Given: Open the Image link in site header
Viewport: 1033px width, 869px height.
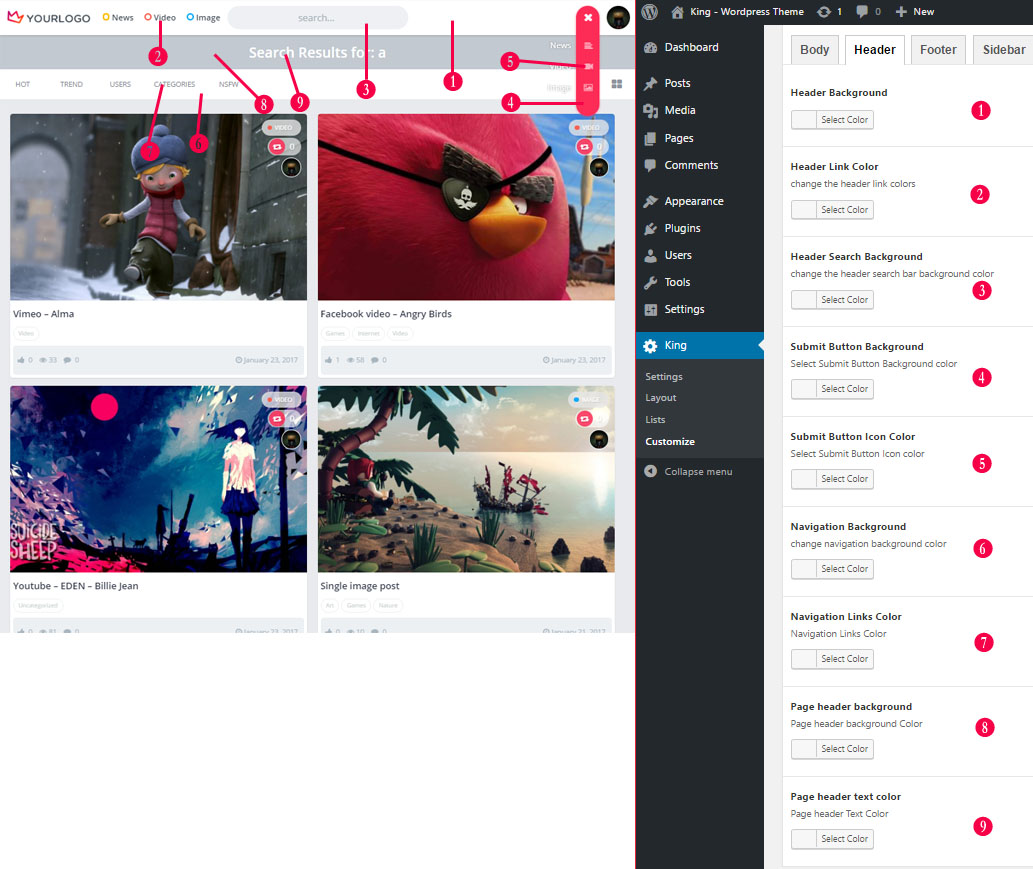Looking at the screenshot, I should point(203,18).
